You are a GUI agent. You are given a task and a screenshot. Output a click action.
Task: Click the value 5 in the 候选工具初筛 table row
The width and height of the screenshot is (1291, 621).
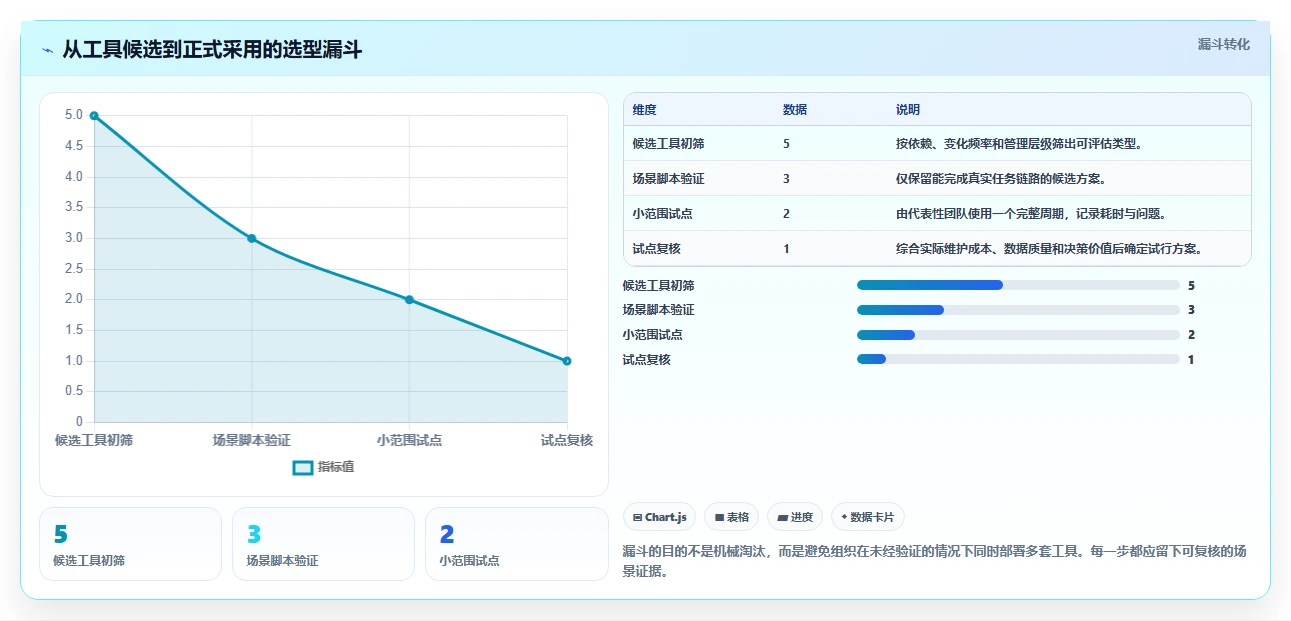click(x=787, y=144)
